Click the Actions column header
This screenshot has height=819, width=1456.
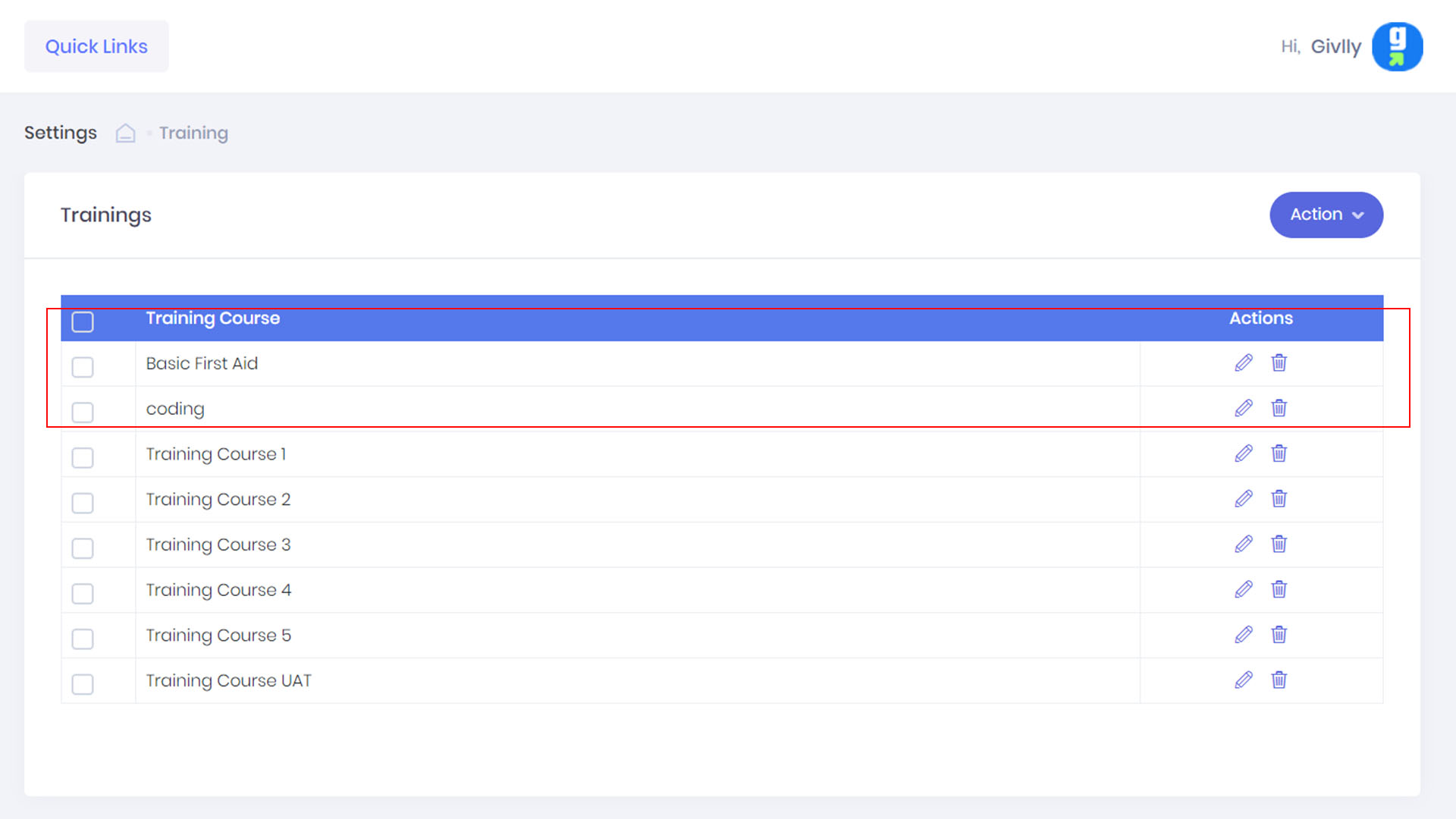pyautogui.click(x=1260, y=318)
